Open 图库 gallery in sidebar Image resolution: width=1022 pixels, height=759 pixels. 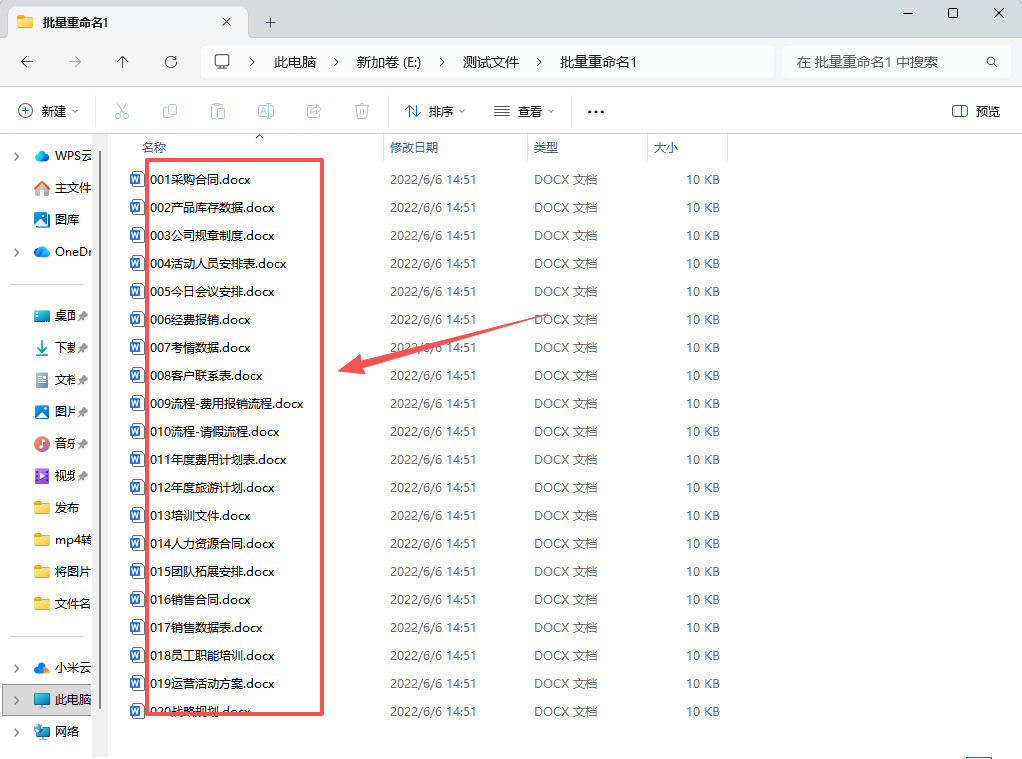point(56,220)
